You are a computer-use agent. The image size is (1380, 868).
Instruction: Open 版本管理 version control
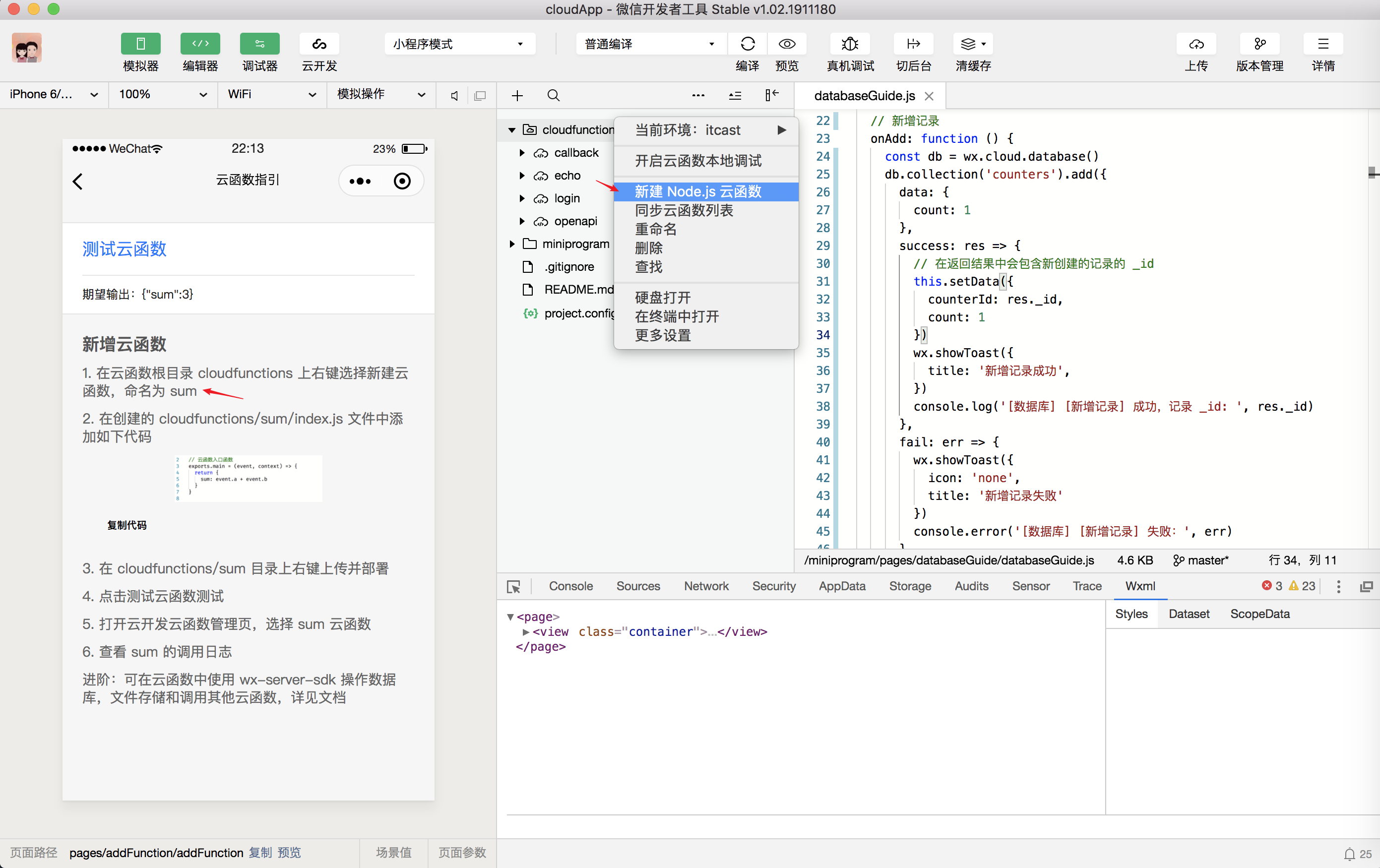(x=1259, y=44)
